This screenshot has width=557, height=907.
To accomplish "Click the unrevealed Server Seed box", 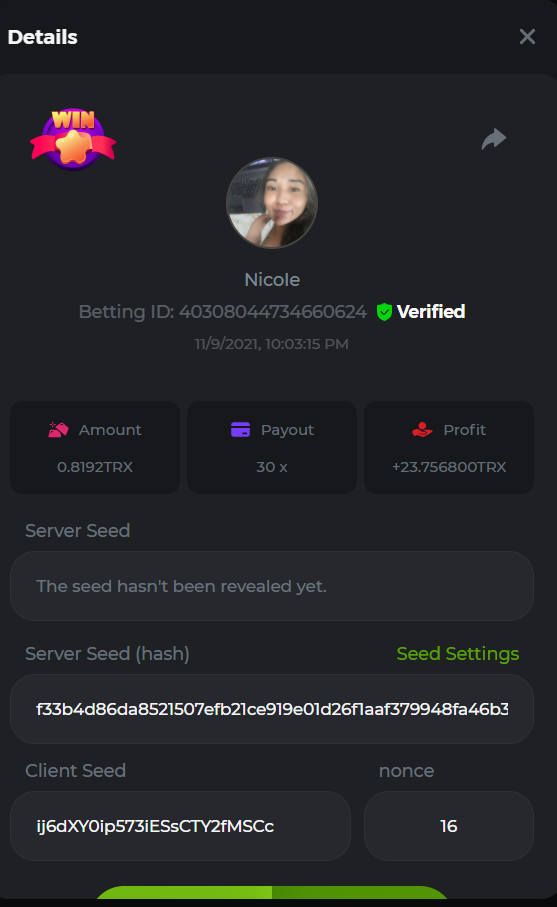I will click(272, 586).
